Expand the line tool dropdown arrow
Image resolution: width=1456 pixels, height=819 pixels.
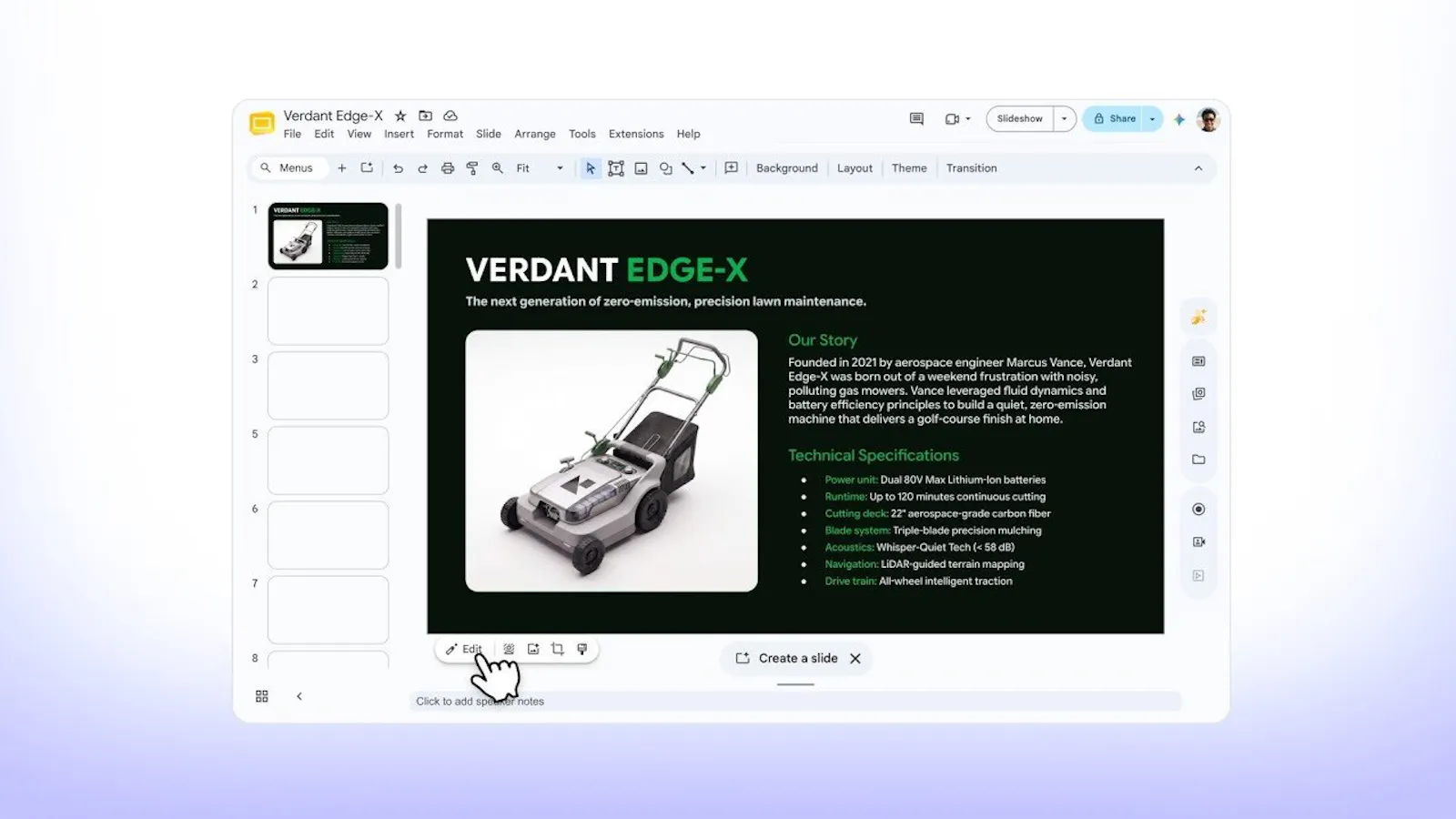(703, 168)
